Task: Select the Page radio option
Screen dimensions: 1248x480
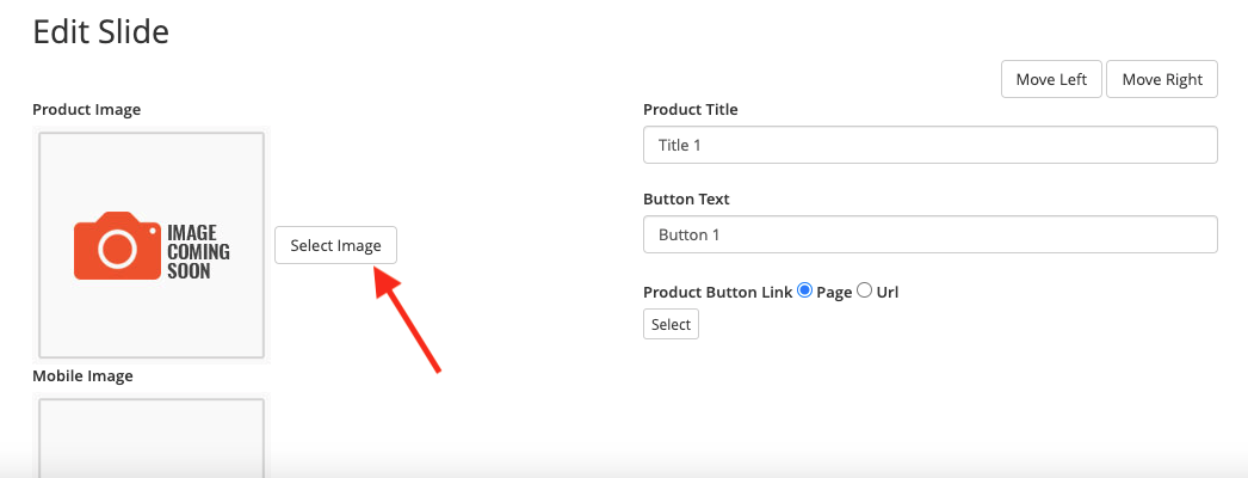Action: 804,291
